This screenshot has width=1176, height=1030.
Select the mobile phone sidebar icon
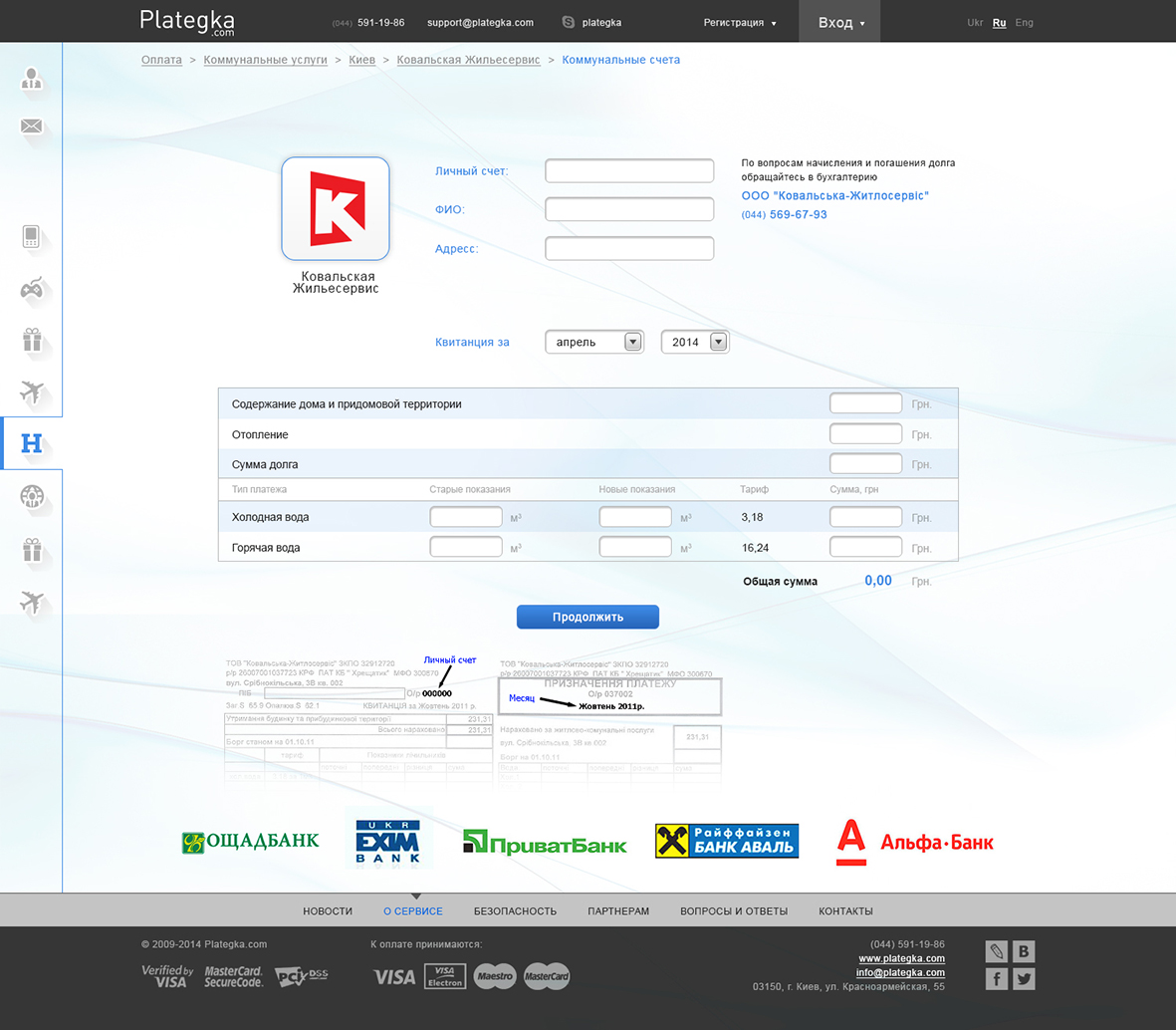pyautogui.click(x=31, y=236)
